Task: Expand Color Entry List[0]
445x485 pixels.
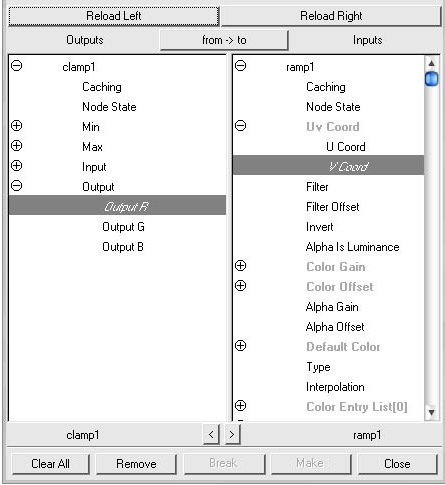Action: 240,406
